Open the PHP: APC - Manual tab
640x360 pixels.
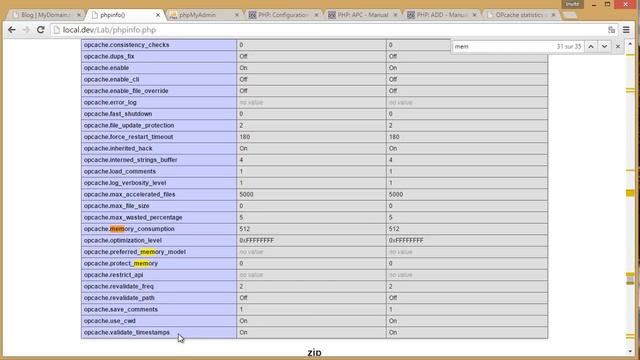click(362, 15)
